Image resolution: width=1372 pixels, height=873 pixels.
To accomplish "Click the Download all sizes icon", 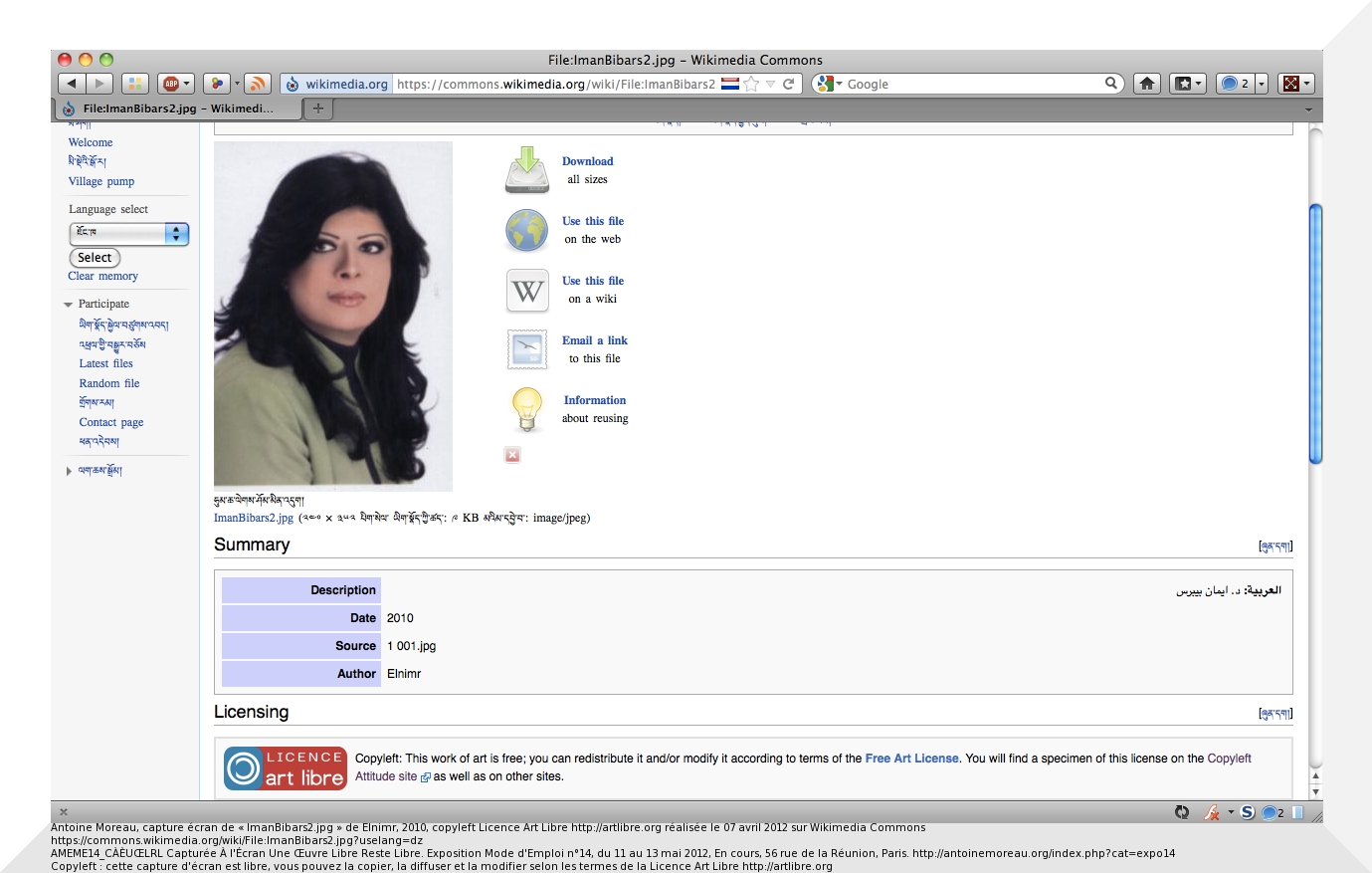I will pyautogui.click(x=526, y=170).
